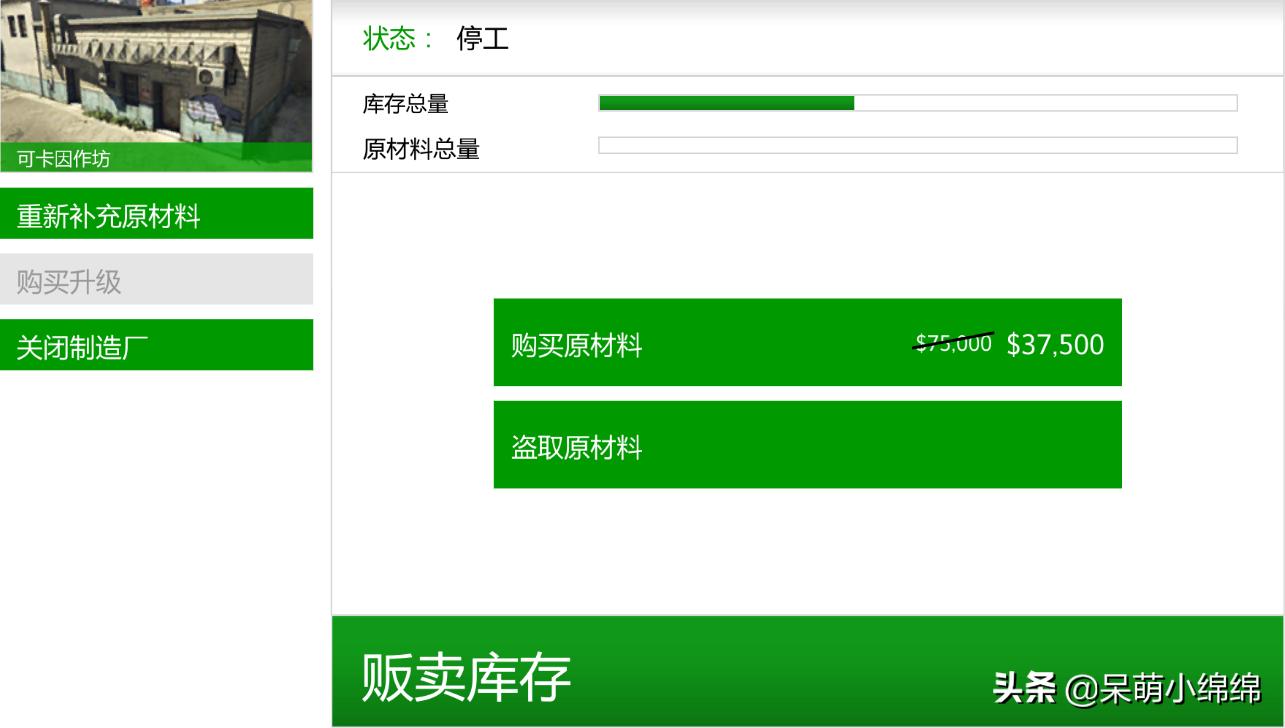1285x728 pixels.
Task: Open the 购买升级 menu option
Action: pos(156,279)
